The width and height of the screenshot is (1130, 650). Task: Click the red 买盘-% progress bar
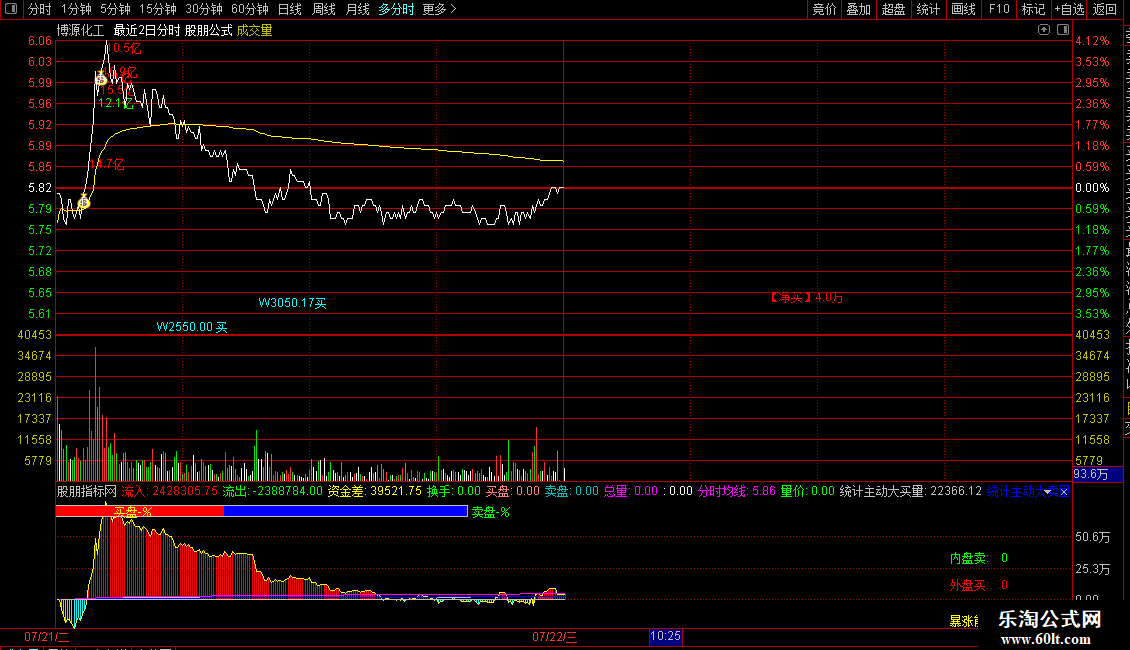point(140,511)
